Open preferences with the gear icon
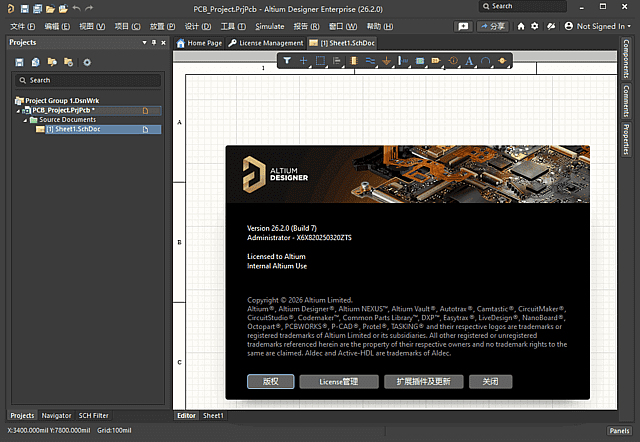 pos(535,26)
